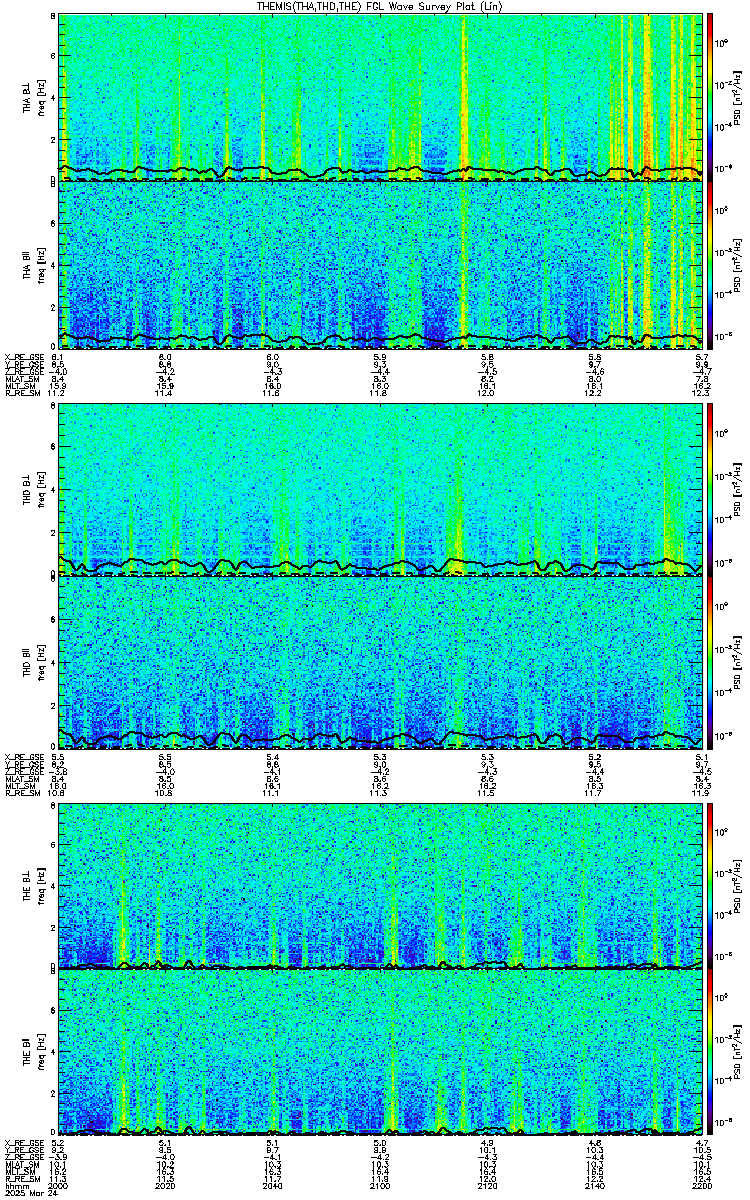Click the R_RE_SM value 11.2 under THA

coord(58,394)
